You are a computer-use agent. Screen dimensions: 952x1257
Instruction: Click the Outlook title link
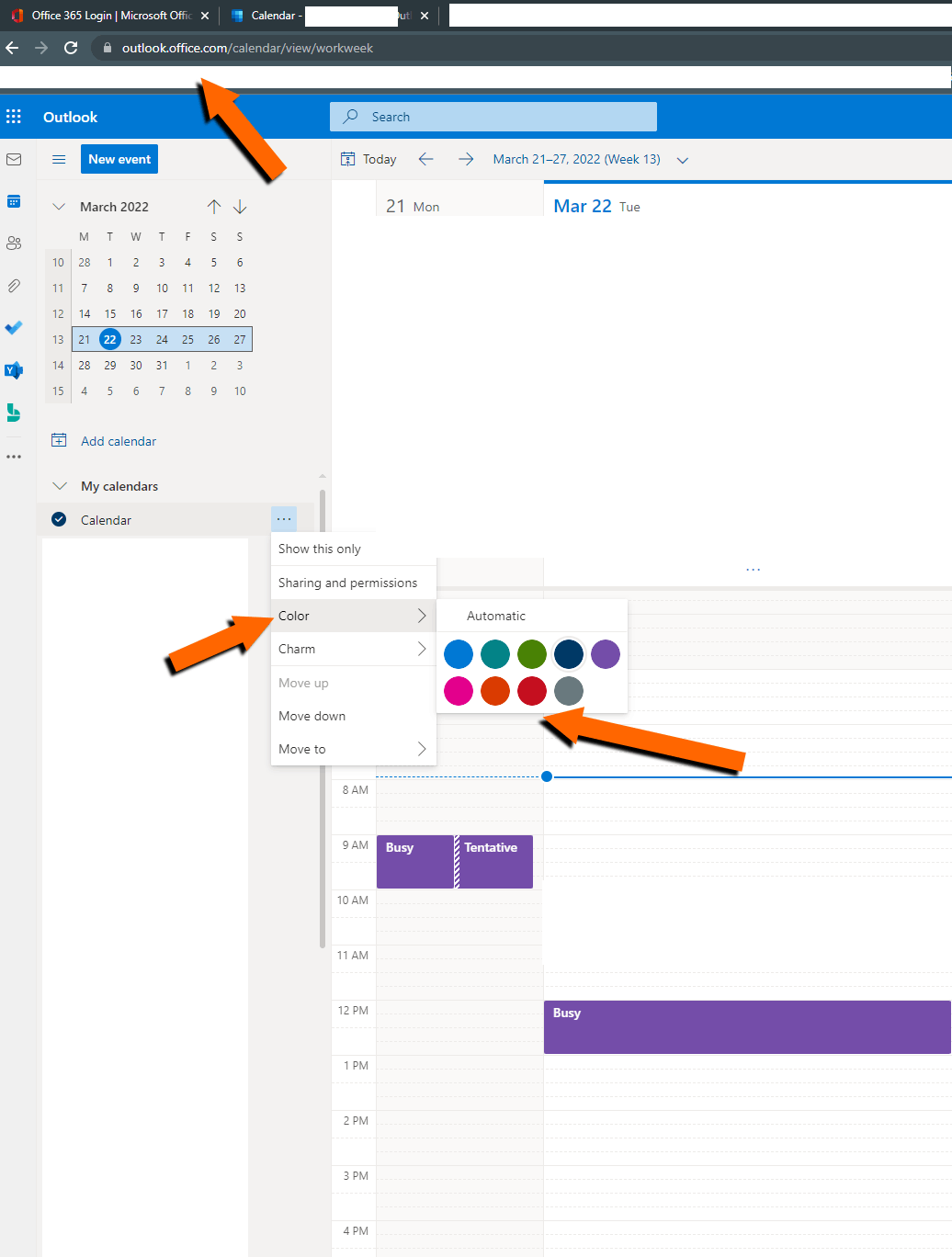click(x=70, y=117)
